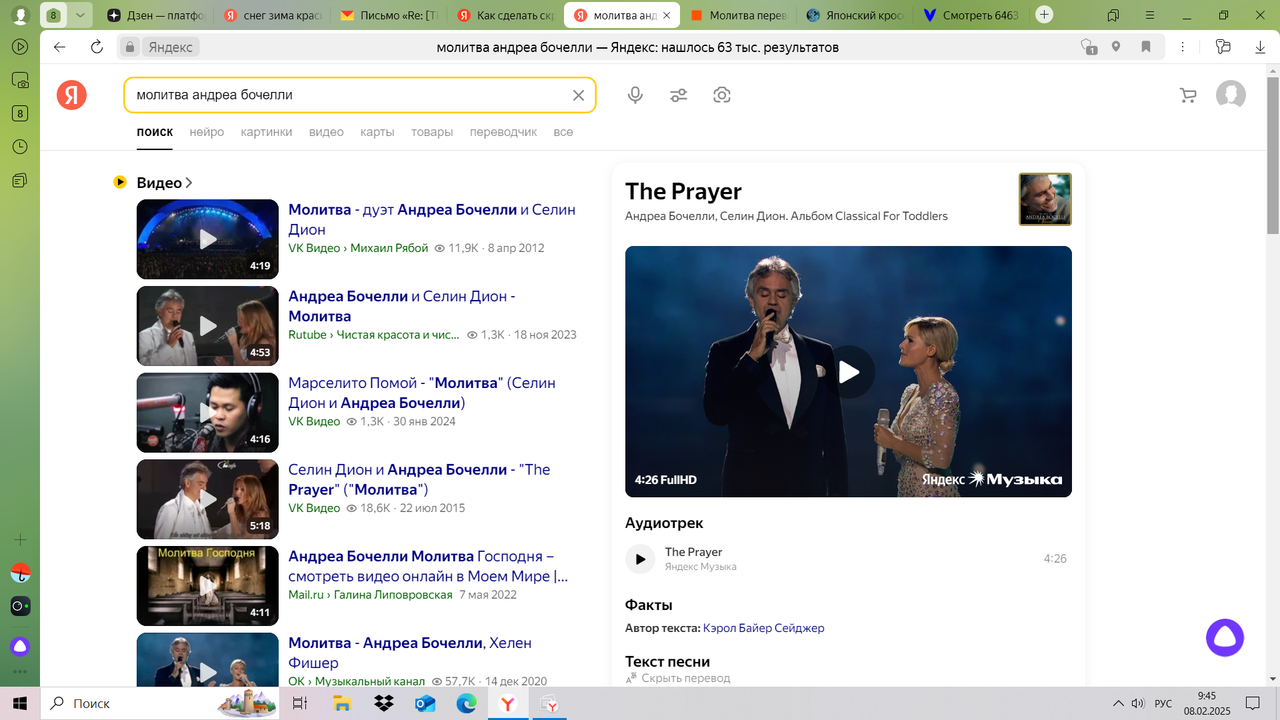
Task: Open the notes collections sidebar icon
Action: pyautogui.click(x=20, y=181)
